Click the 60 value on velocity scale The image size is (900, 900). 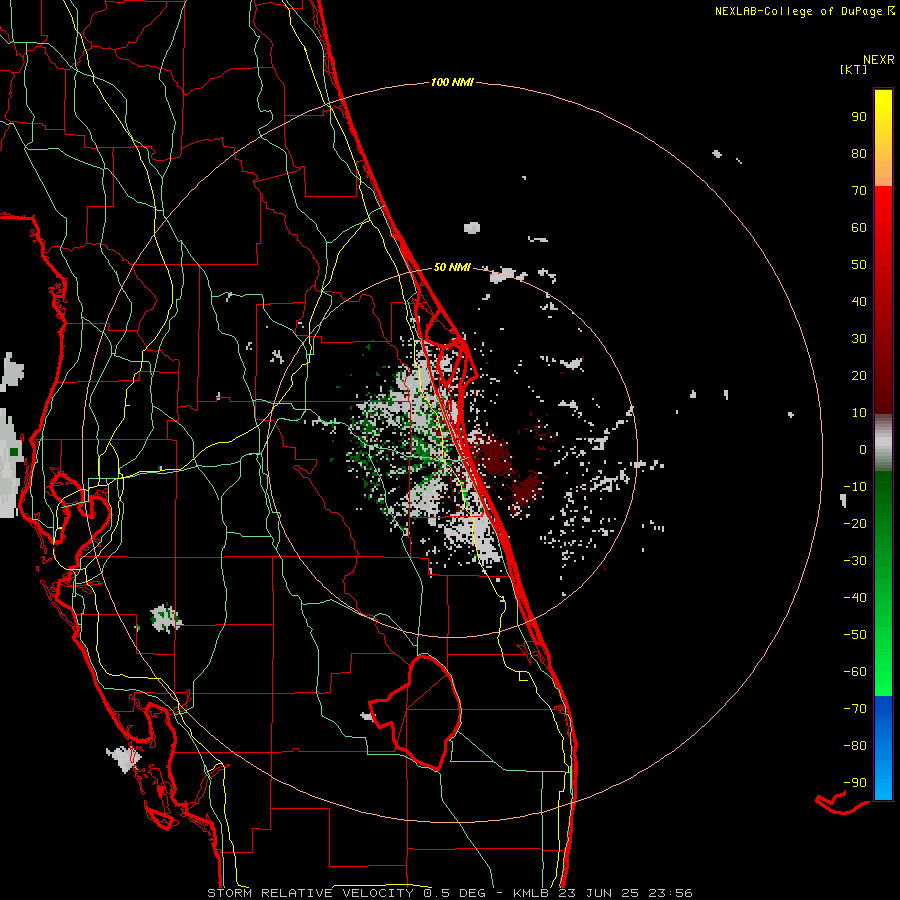pyautogui.click(x=859, y=227)
